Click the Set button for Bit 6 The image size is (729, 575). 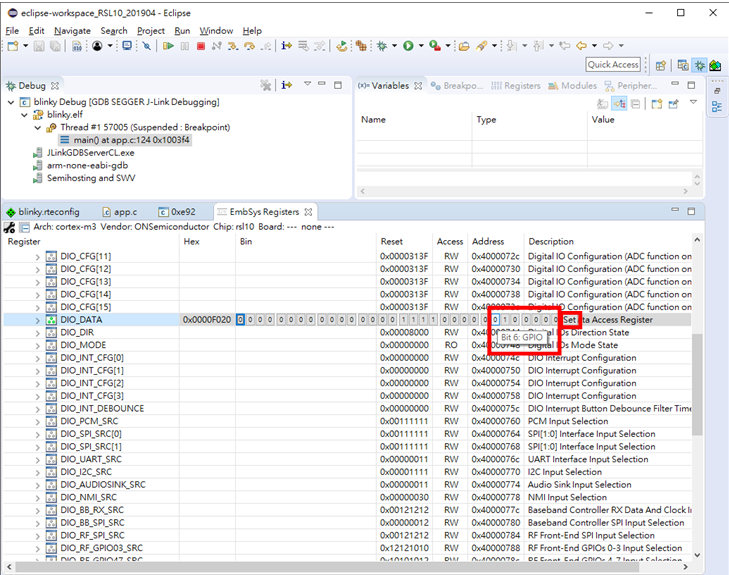[570, 320]
